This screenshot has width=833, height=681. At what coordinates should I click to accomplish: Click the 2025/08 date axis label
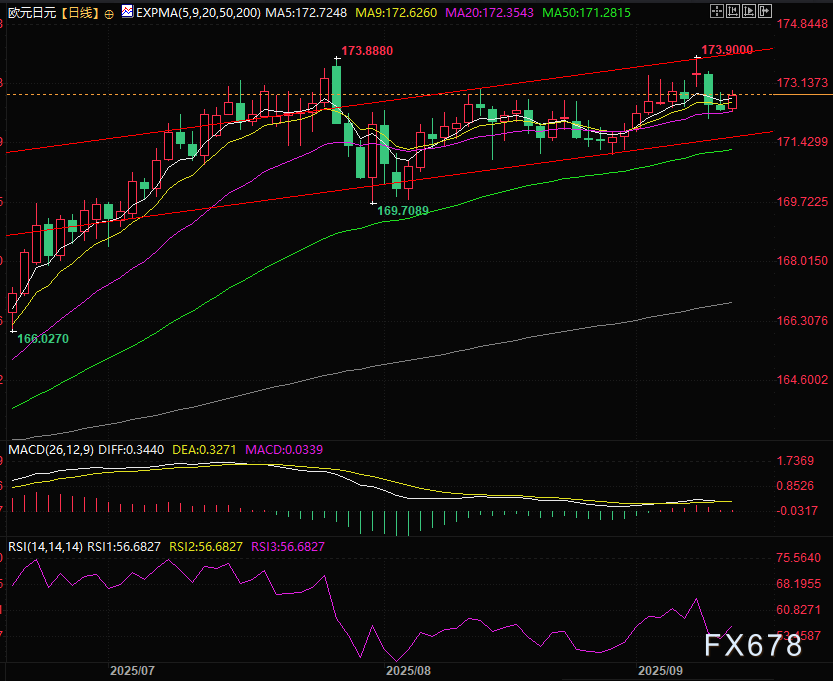coord(407,669)
